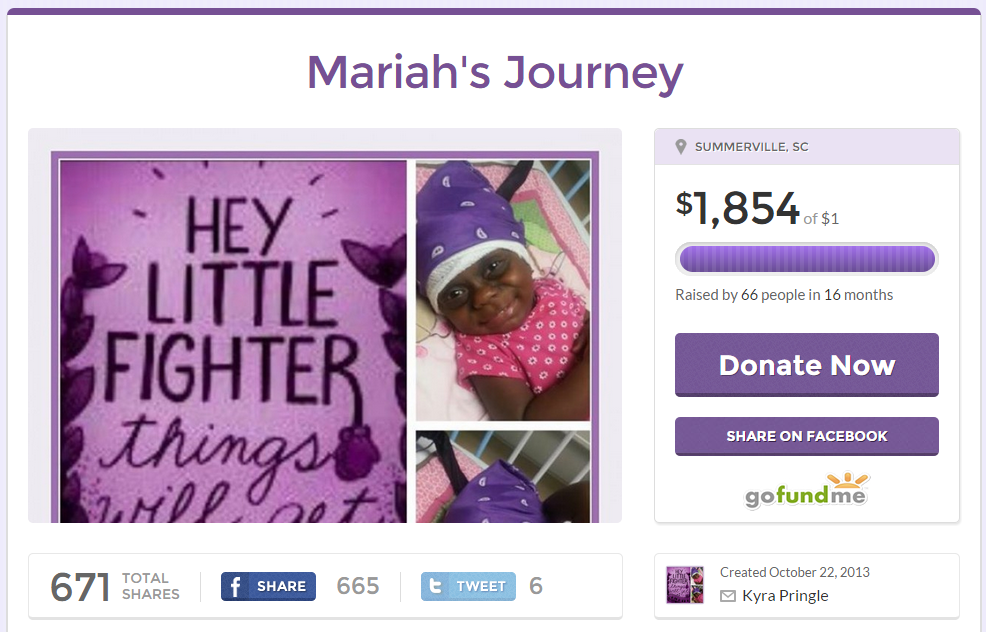Click the Share on Facebook button
This screenshot has height=632, width=986.
tap(807, 436)
